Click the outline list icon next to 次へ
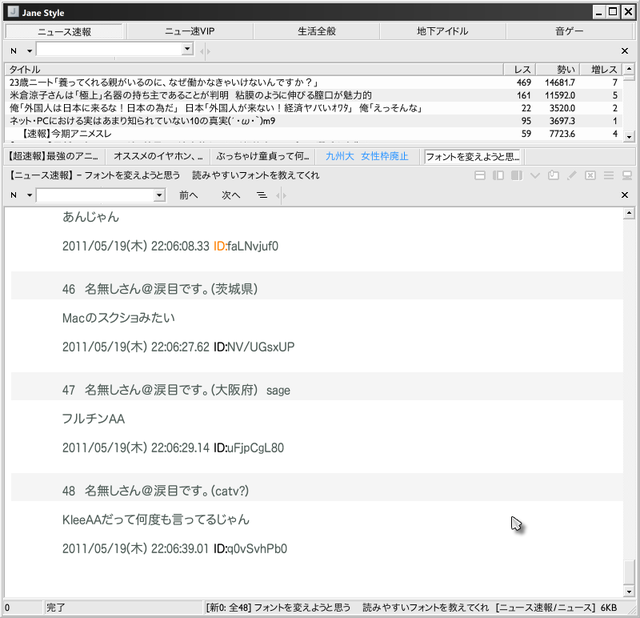The height and width of the screenshot is (618, 640). coord(262,195)
